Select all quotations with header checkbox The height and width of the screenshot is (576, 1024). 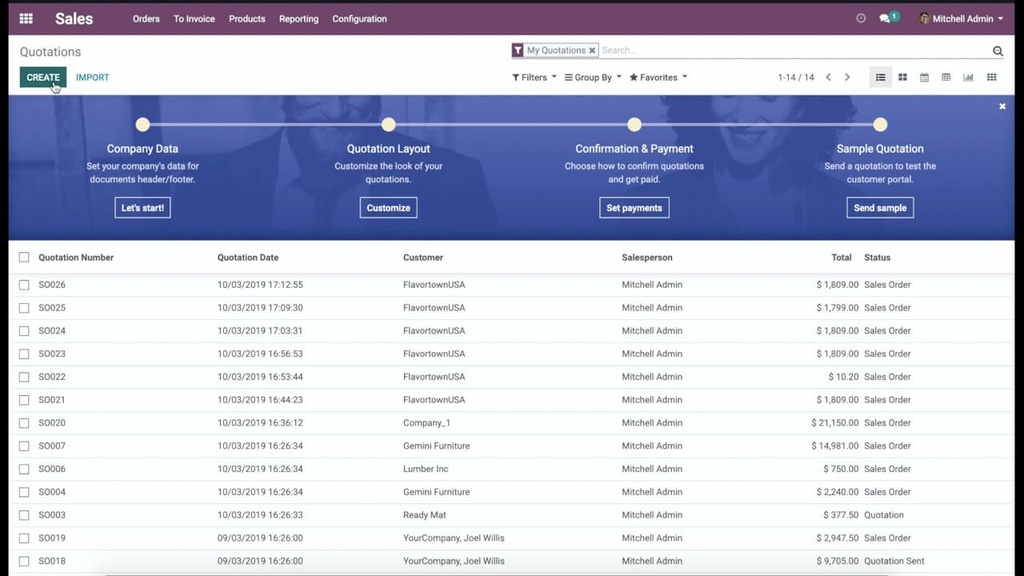tap(24, 257)
